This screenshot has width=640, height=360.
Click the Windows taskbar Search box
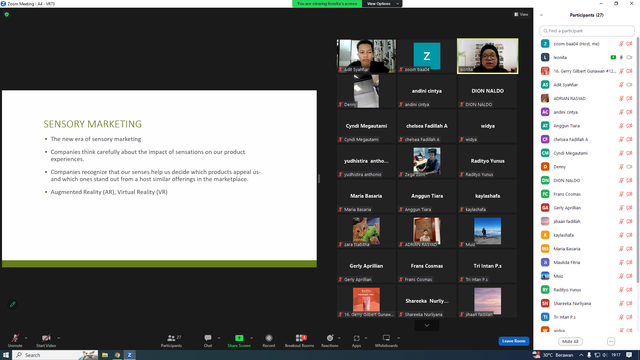[56, 355]
